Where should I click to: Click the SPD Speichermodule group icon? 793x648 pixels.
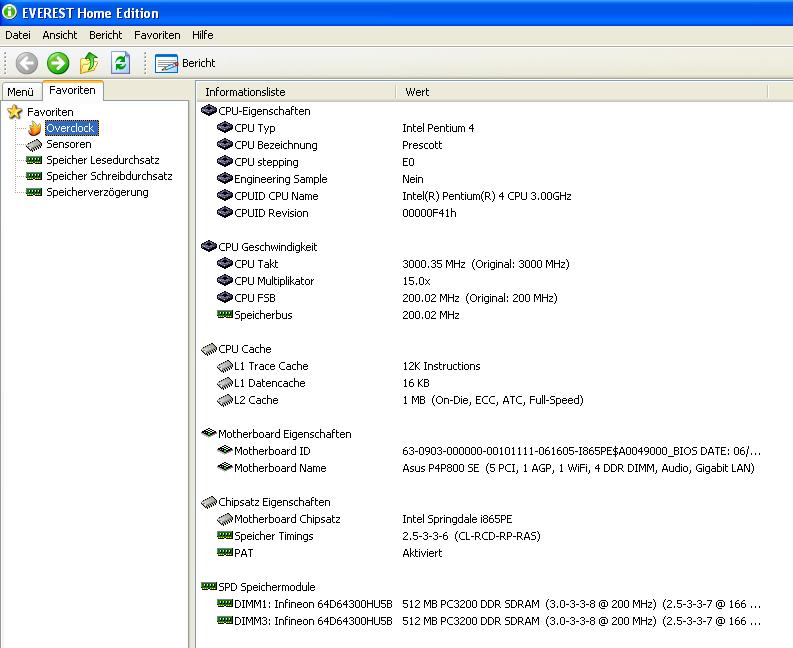[209, 586]
